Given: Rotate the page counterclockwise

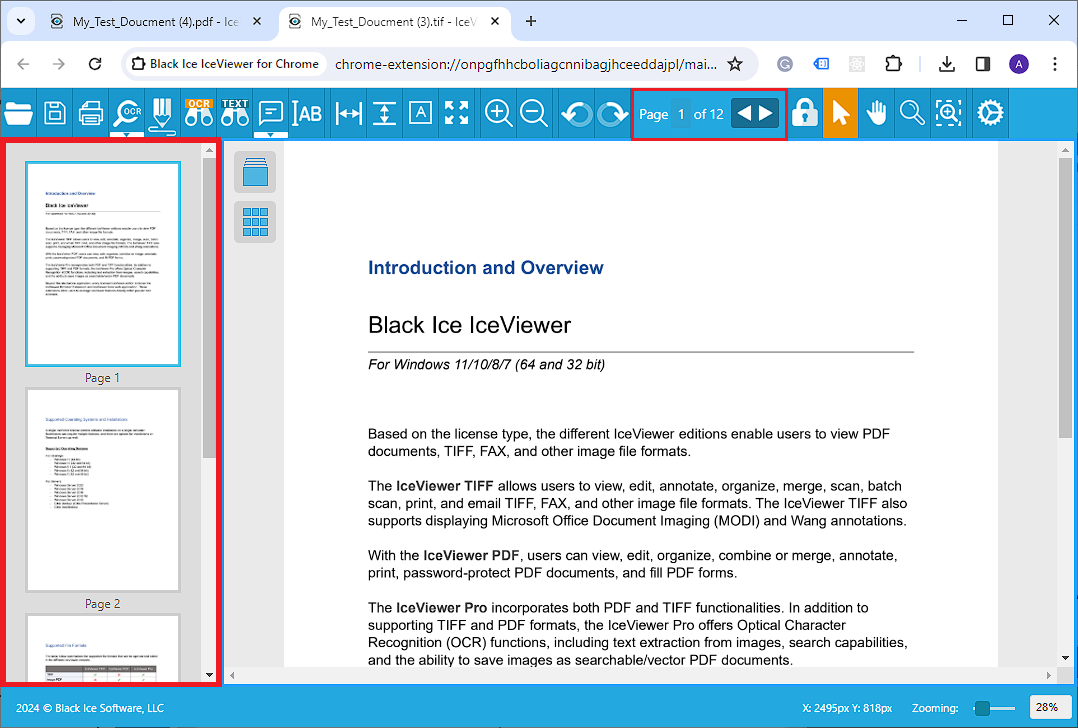Looking at the screenshot, I should click(x=576, y=113).
